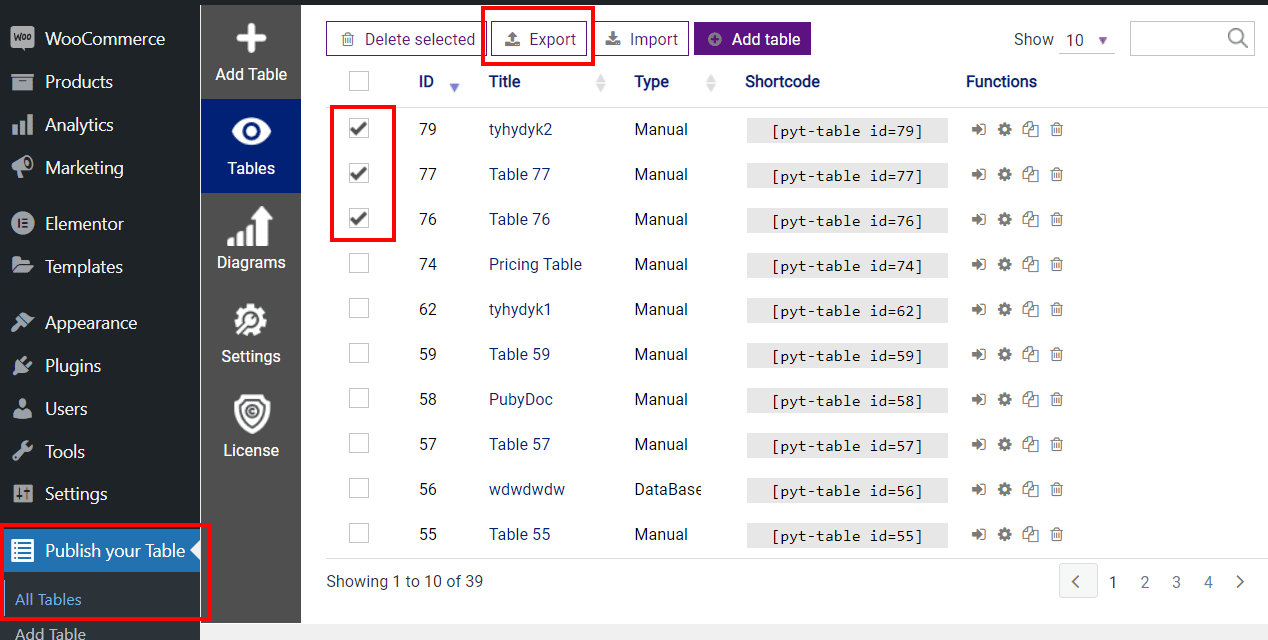
Task: Open preview of the PubyDoc table
Action: pos(978,399)
